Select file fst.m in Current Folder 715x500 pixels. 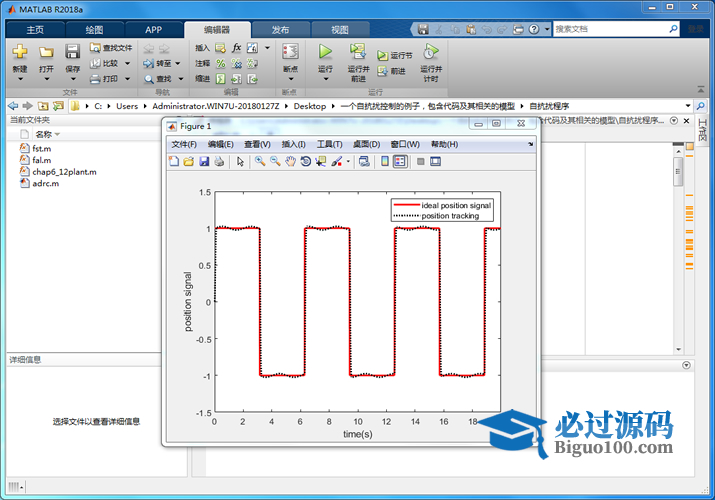pyautogui.click(x=41, y=149)
